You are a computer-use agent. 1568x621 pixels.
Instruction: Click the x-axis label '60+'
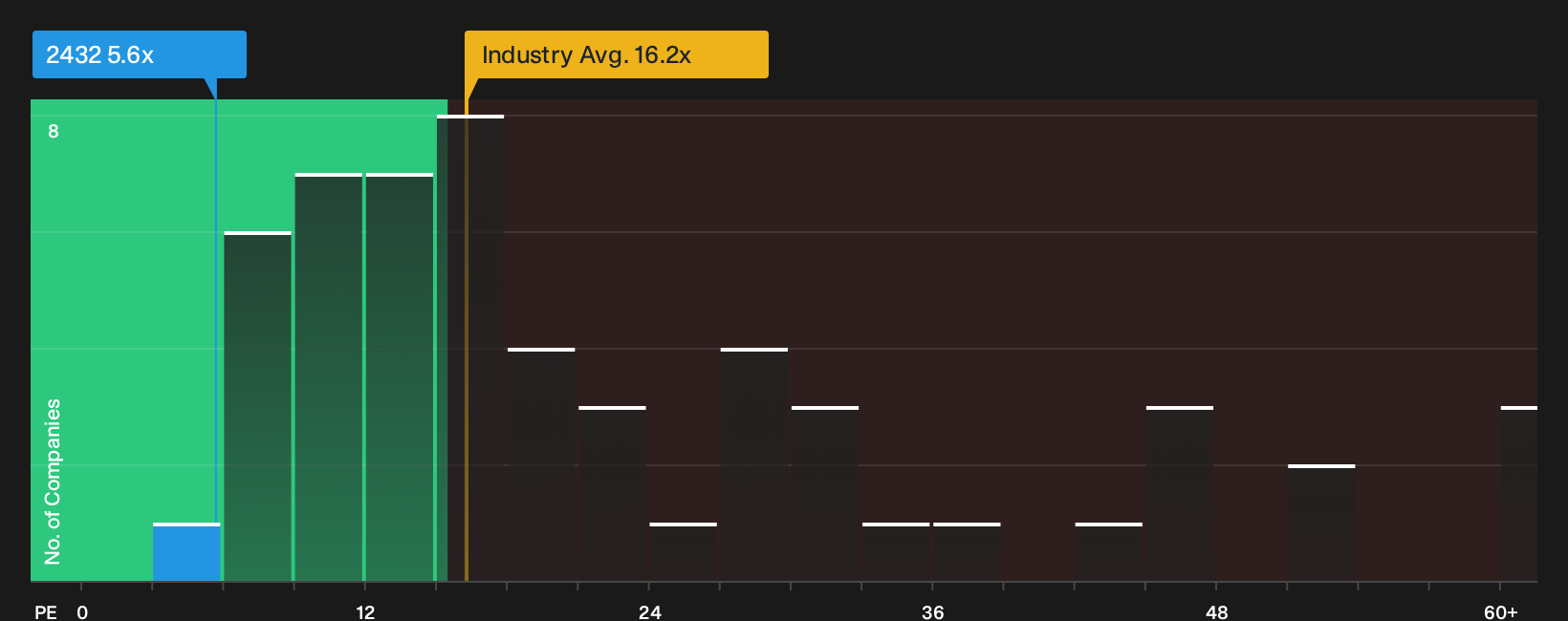[x=1501, y=612]
